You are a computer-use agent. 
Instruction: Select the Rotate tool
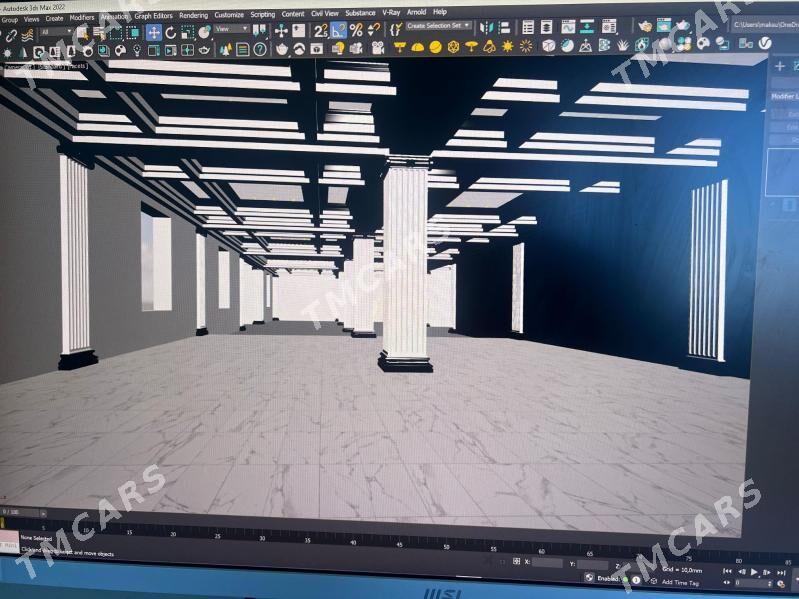pos(171,33)
